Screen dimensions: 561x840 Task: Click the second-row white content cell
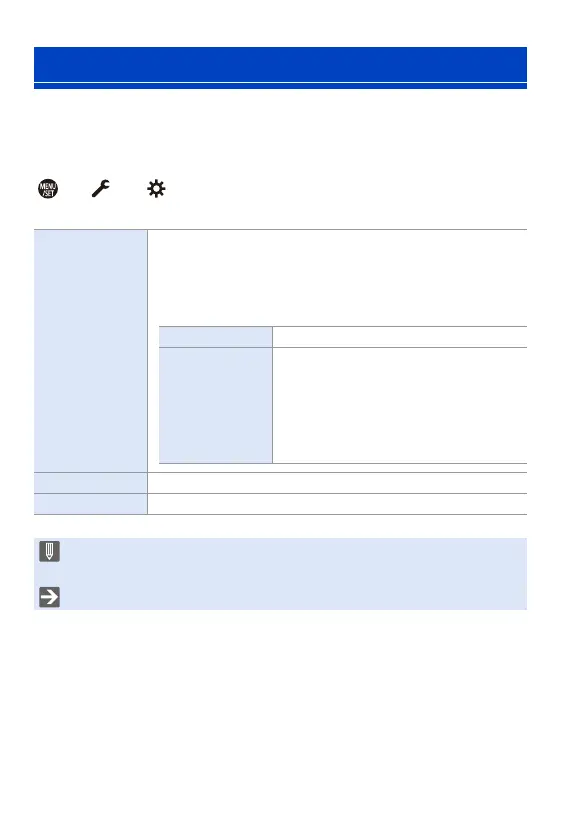point(338,483)
